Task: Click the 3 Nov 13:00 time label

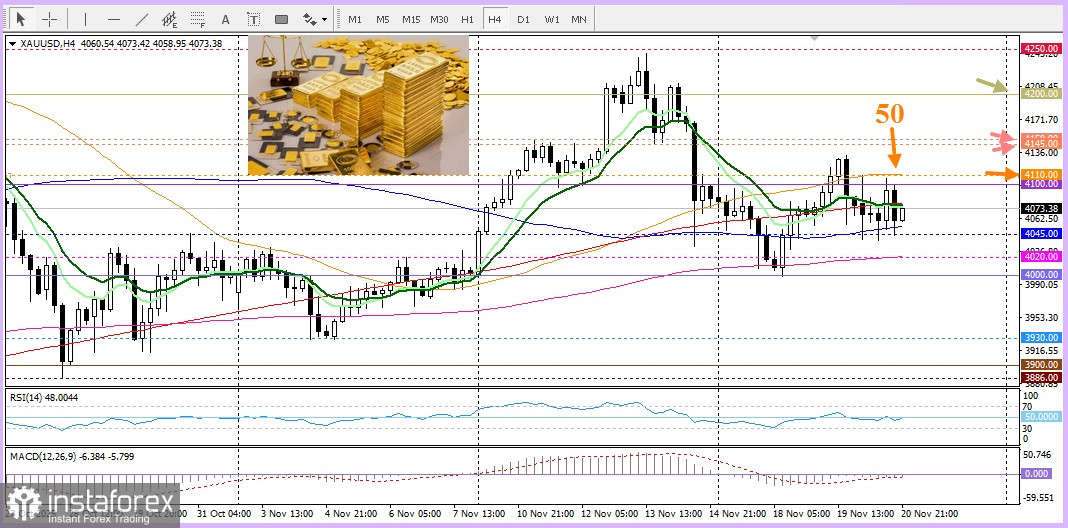Action: point(287,514)
